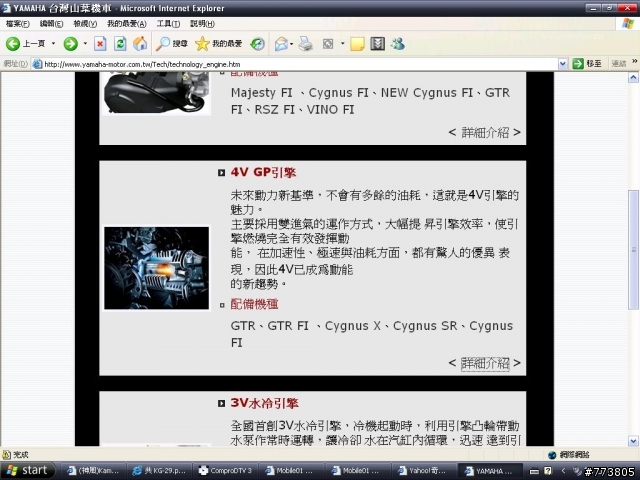Click the 4V GP engine cutaway image
This screenshot has width=640, height=480.
(156, 268)
